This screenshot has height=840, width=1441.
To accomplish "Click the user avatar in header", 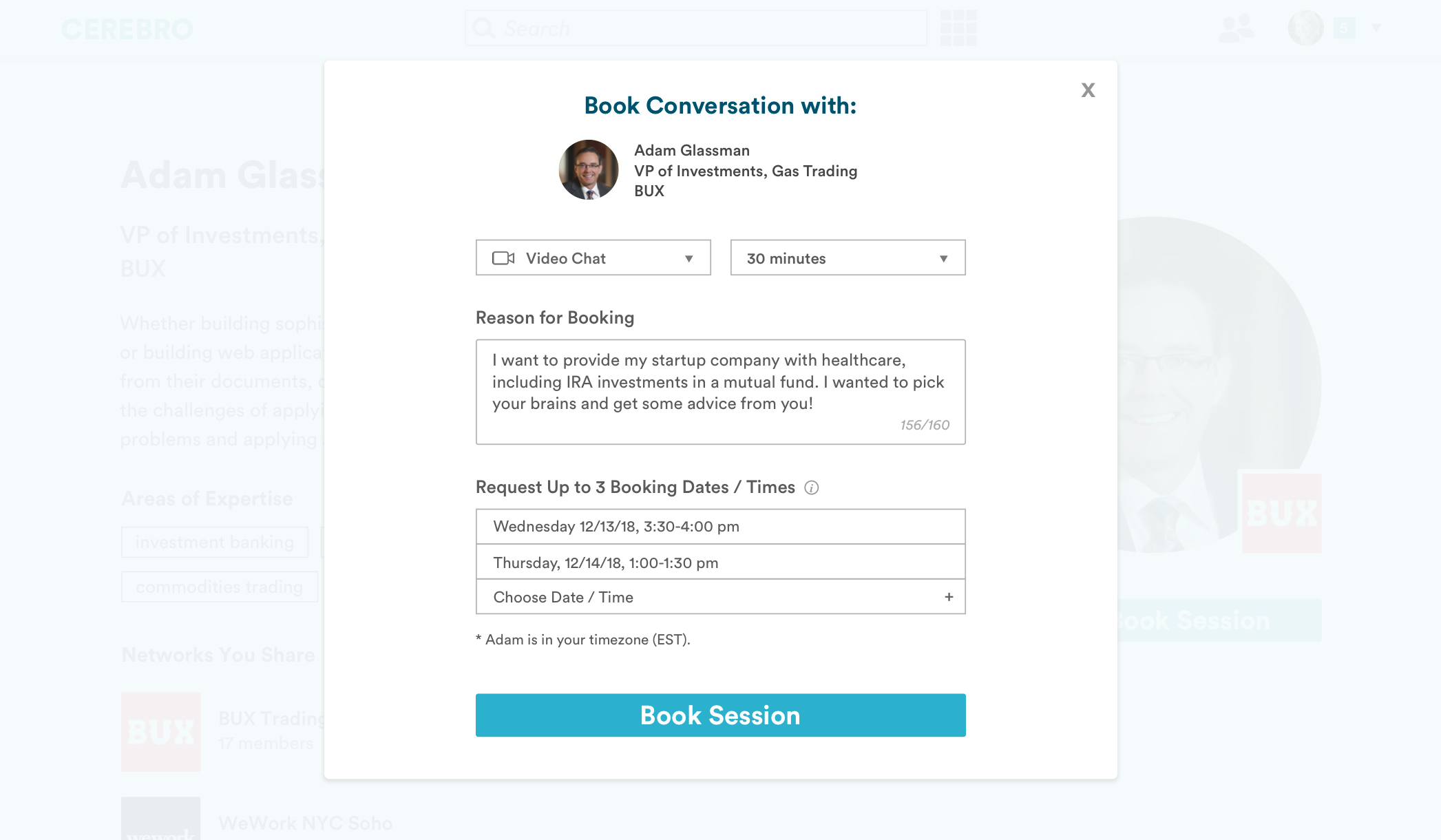I will (1305, 28).
